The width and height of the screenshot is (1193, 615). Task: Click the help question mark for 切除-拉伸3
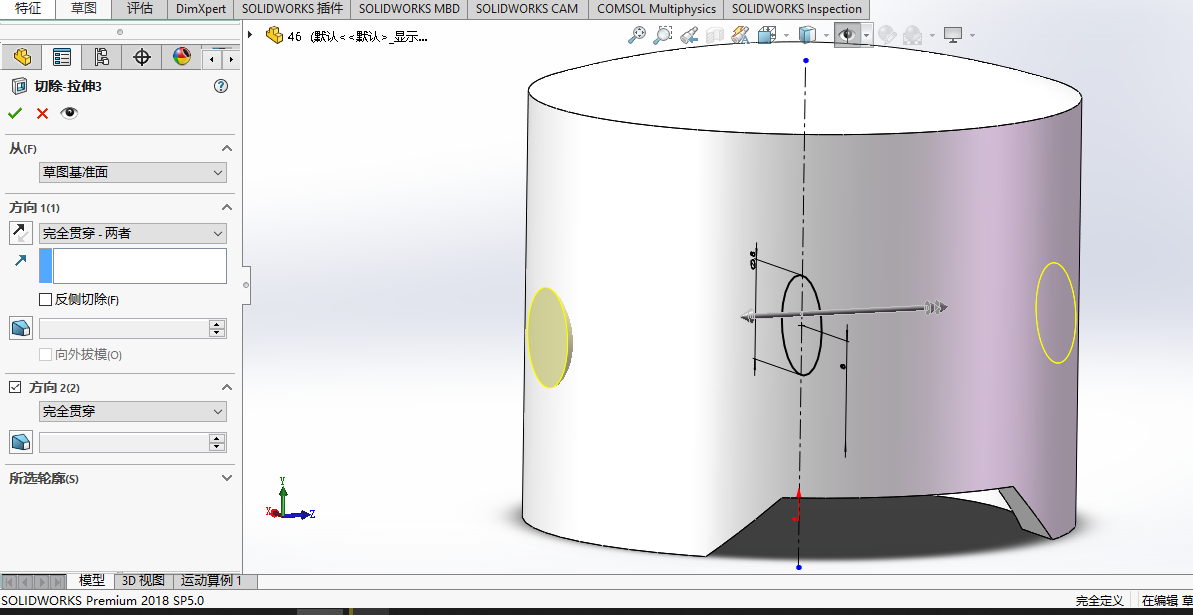(221, 86)
